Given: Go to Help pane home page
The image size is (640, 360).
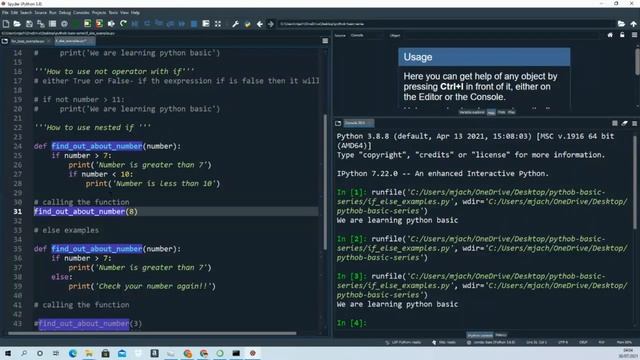Looking at the screenshot, I should pyautogui.click(x=610, y=35).
